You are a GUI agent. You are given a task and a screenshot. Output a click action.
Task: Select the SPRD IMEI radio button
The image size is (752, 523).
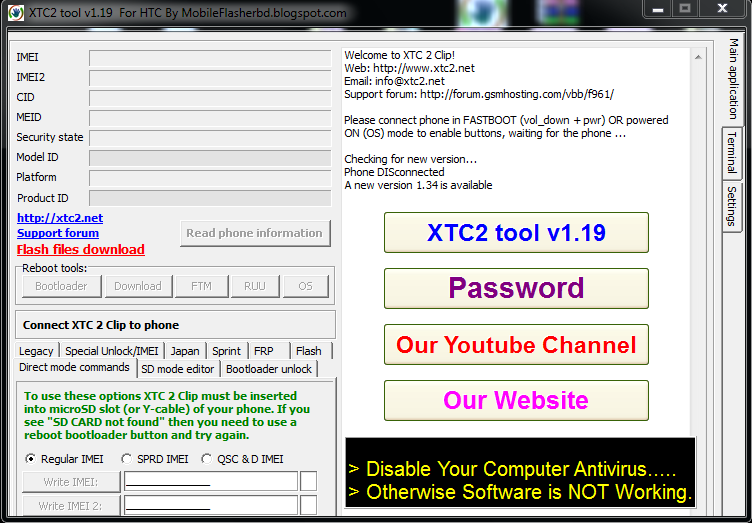126,459
